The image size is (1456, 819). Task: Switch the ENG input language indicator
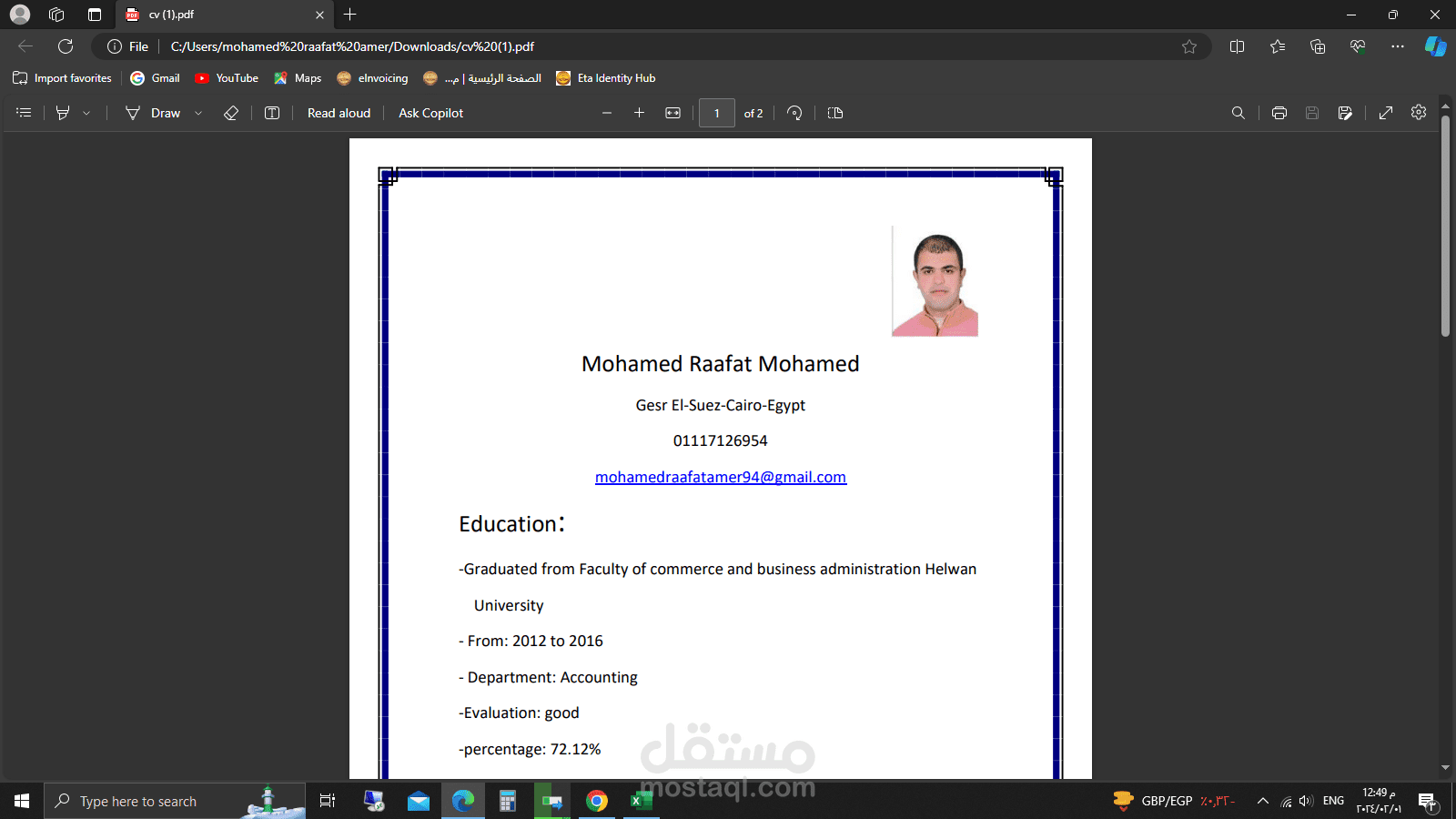point(1333,801)
